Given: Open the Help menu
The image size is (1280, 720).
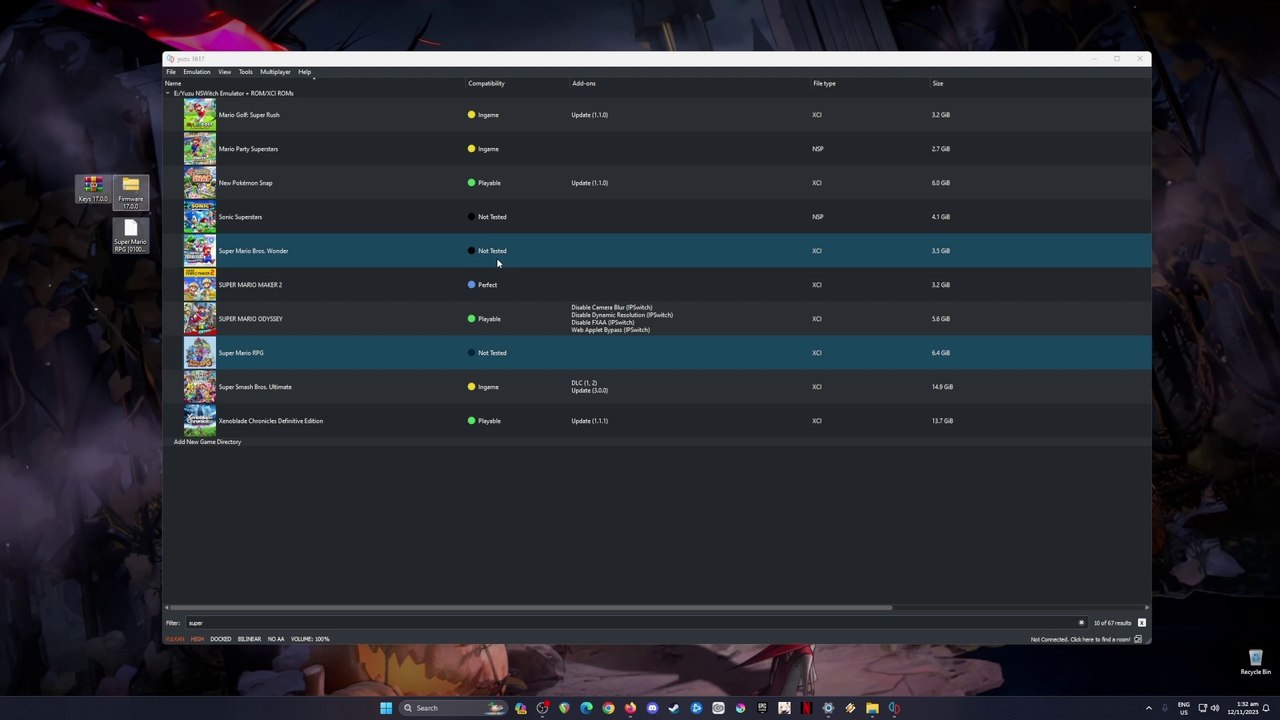Looking at the screenshot, I should tap(304, 72).
